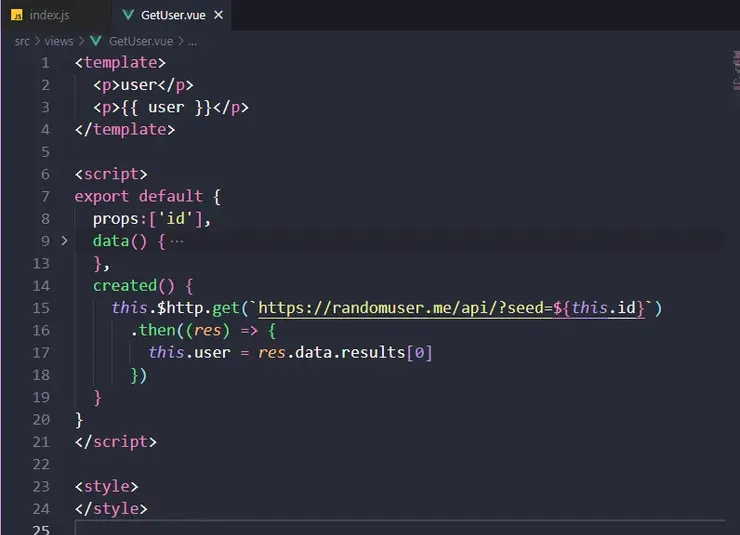Click the props:['id'] line
The width and height of the screenshot is (740, 535).
[151, 219]
